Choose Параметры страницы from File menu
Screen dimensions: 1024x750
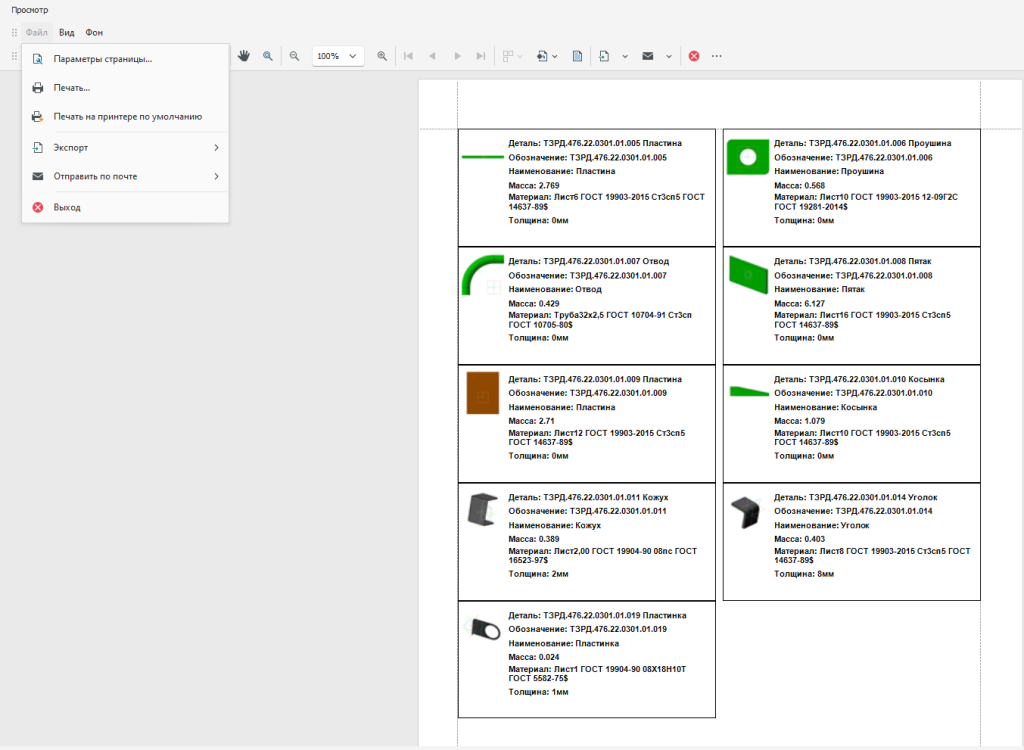tap(102, 59)
